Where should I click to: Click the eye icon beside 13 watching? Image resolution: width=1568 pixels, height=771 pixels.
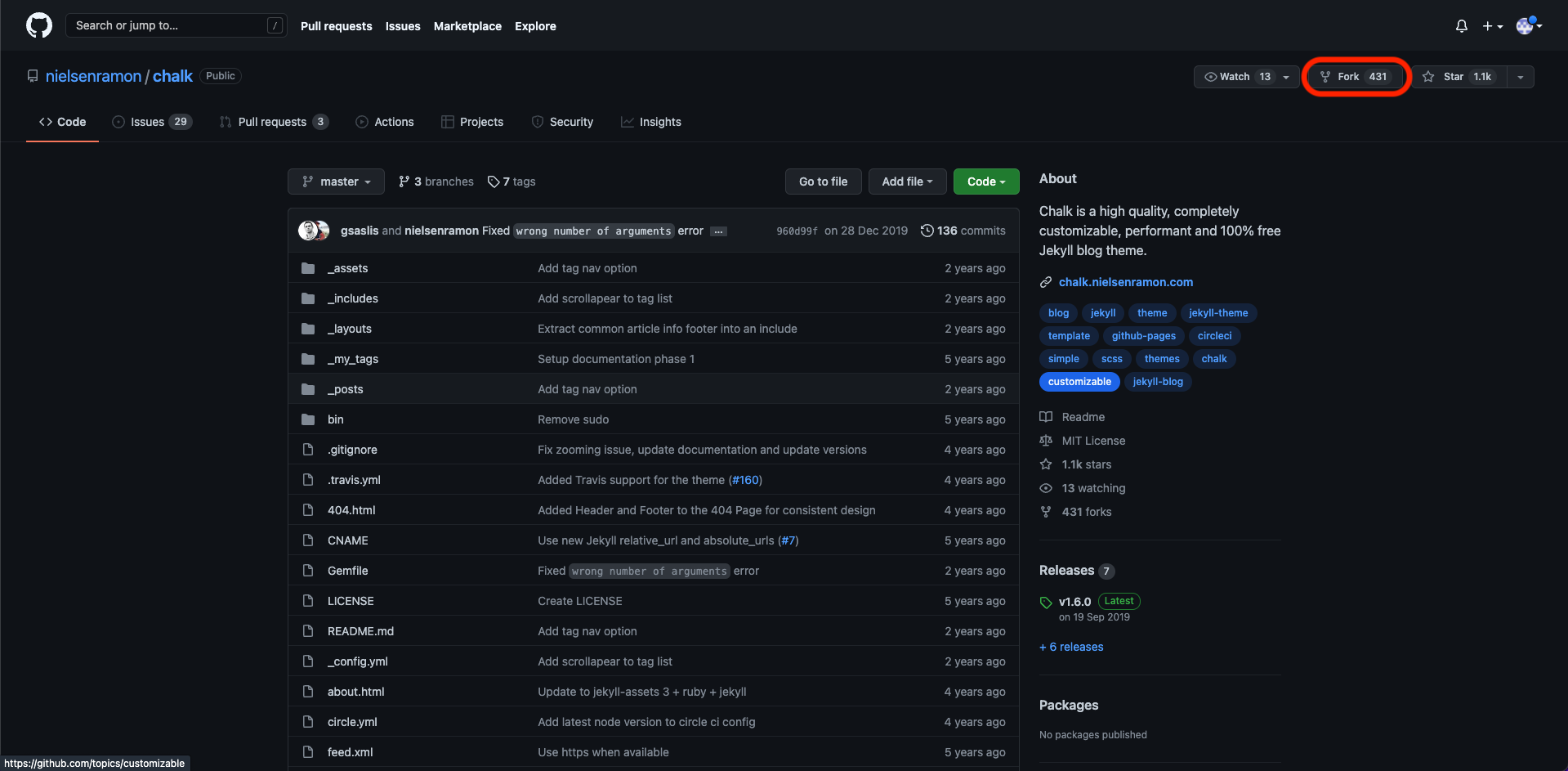1046,488
